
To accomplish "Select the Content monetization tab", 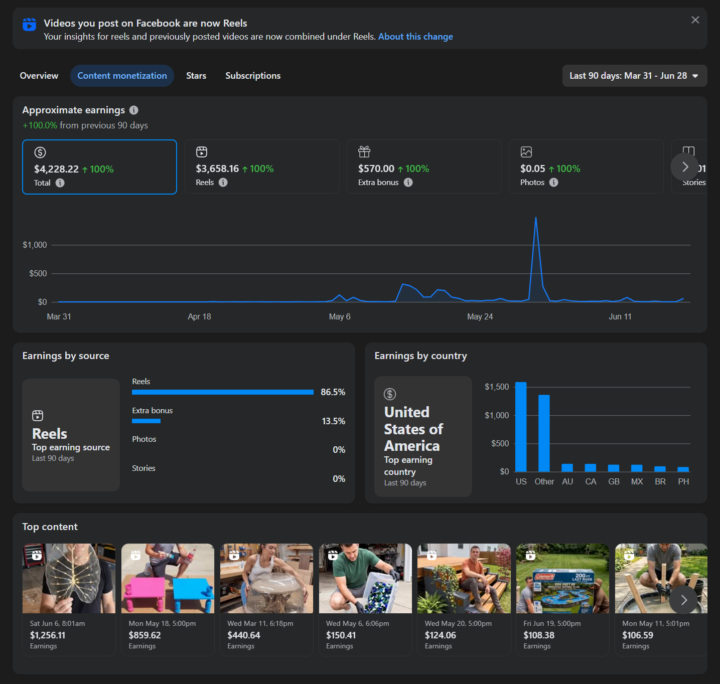I will click(122, 76).
